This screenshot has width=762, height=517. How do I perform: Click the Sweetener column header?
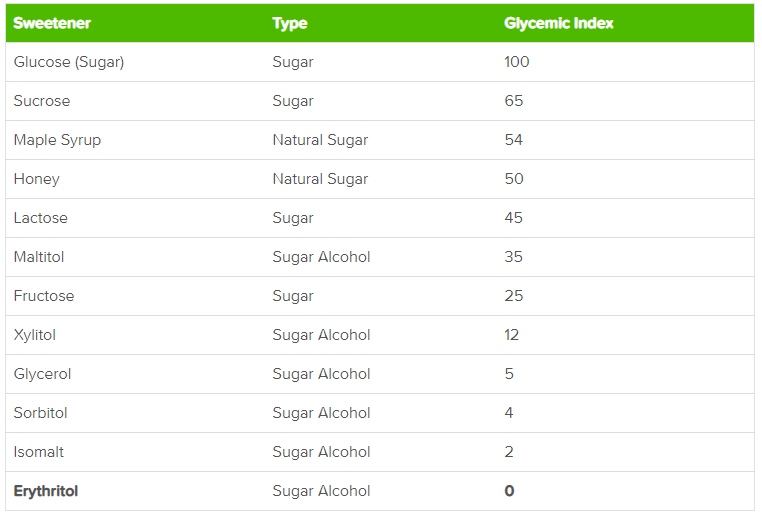click(x=52, y=23)
